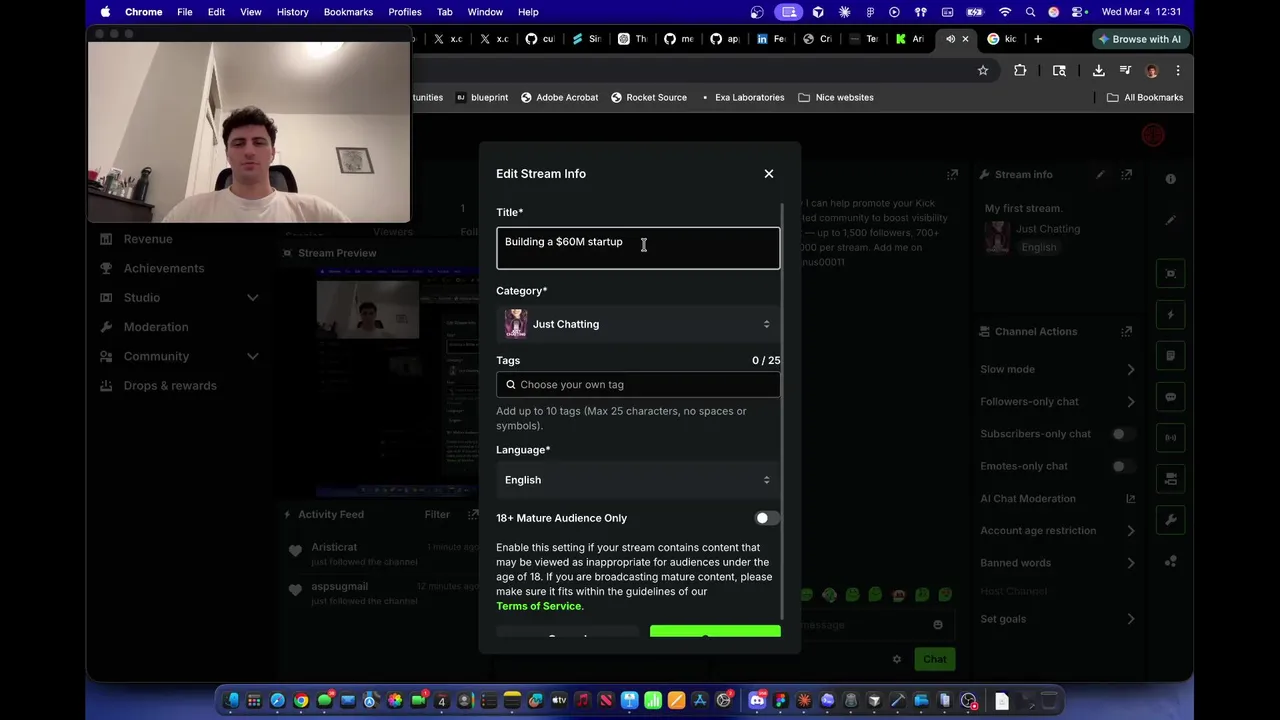Viewport: 1280px width, 720px height.
Task: Switch to the LinkedIn tab
Action: click(771, 39)
